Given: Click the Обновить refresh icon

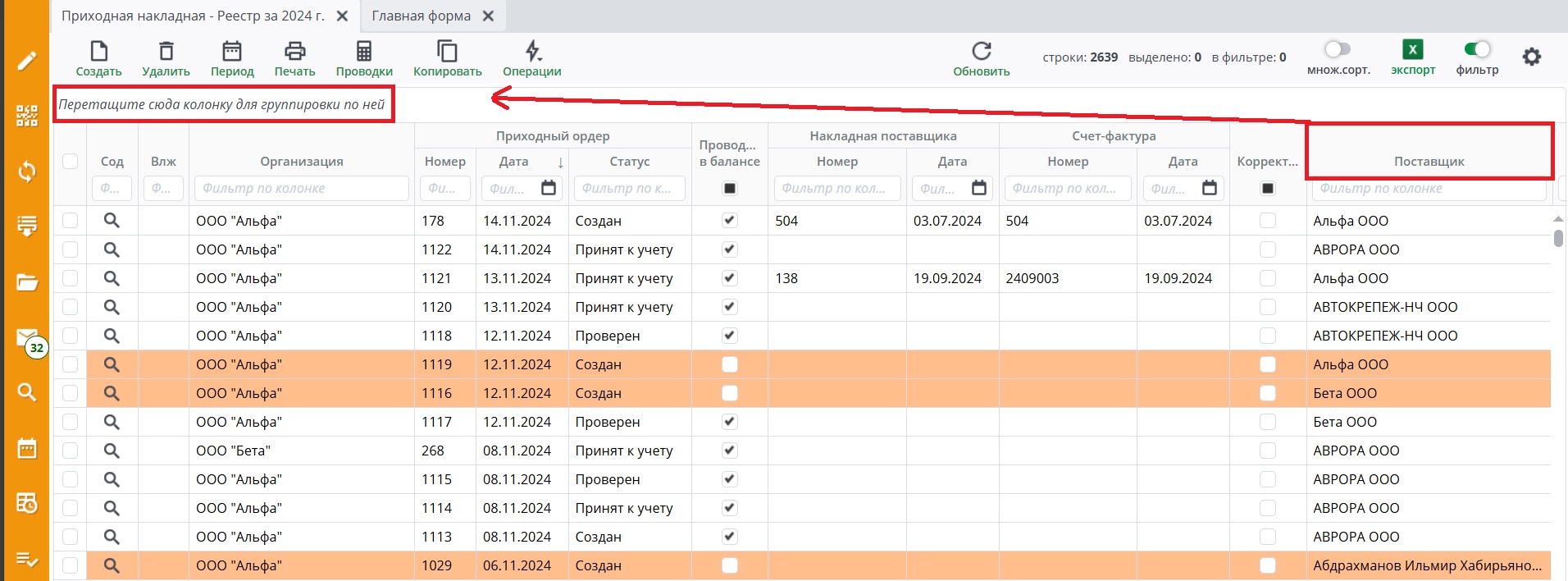Looking at the screenshot, I should tap(981, 52).
